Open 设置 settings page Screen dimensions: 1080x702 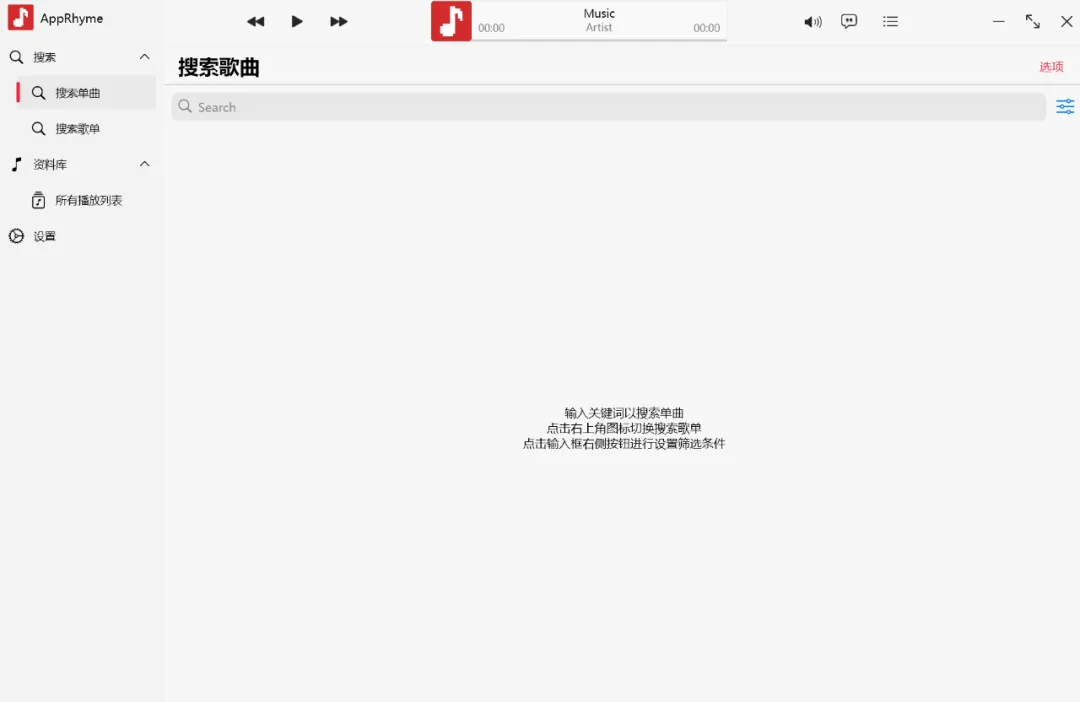[44, 236]
